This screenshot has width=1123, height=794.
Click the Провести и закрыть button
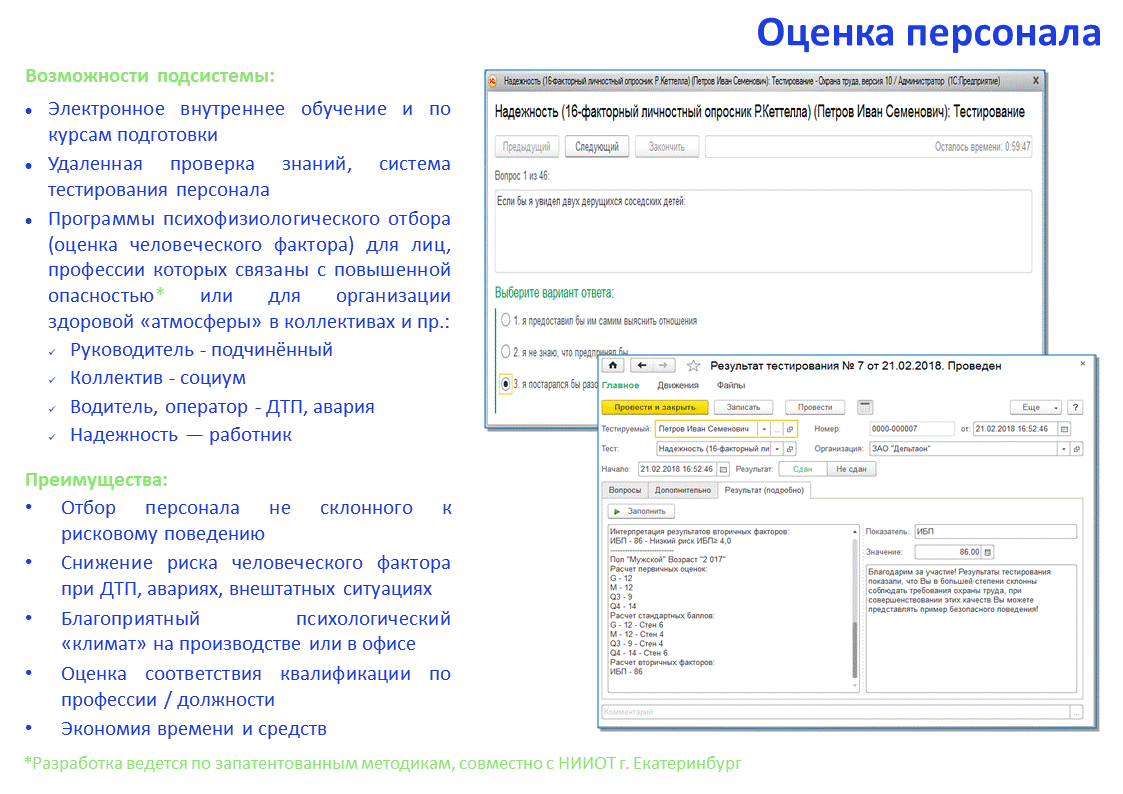click(x=655, y=407)
